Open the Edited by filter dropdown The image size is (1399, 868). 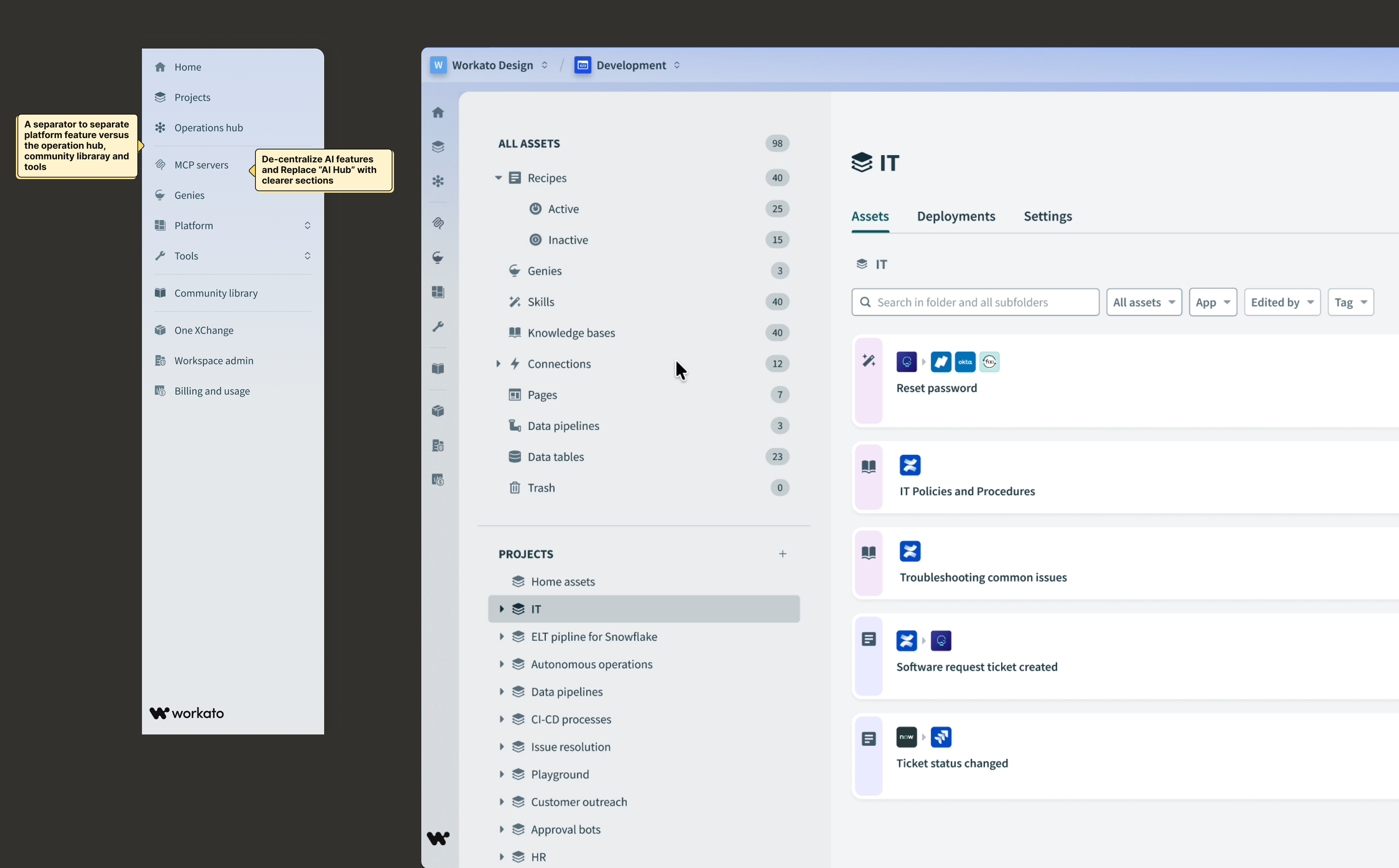tap(1282, 302)
